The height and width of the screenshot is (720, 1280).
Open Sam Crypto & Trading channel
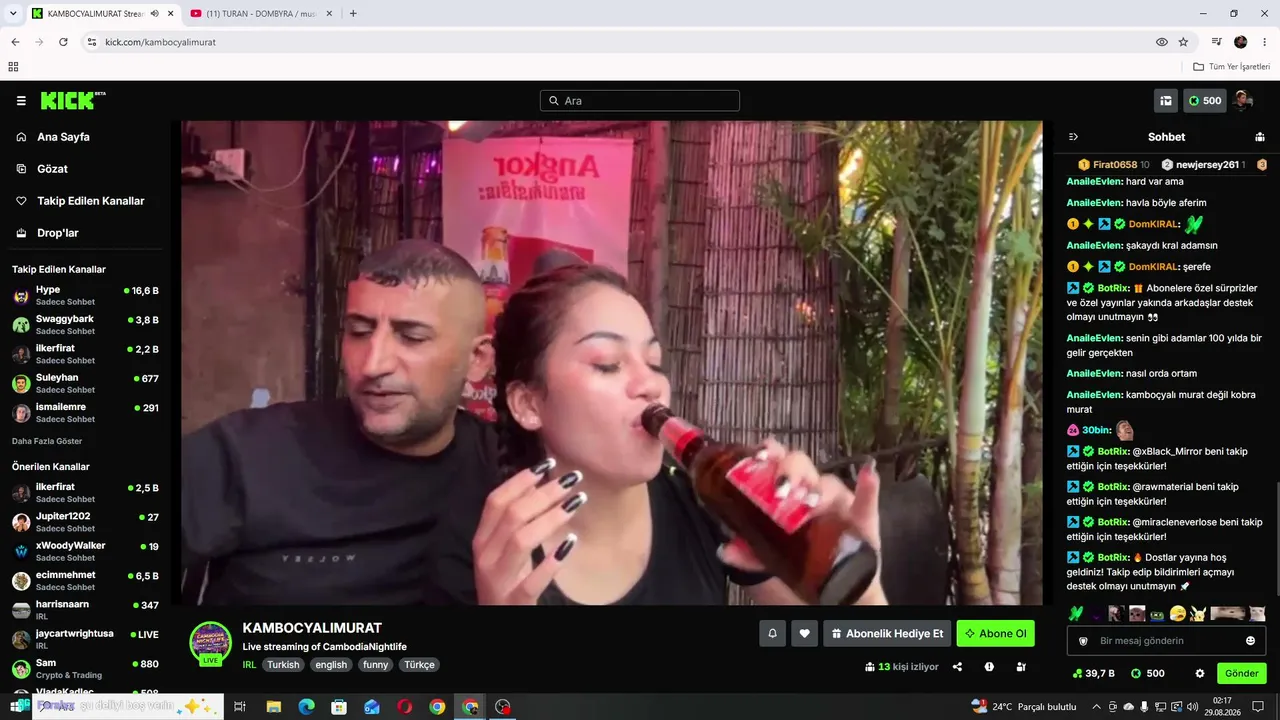(x=85, y=669)
